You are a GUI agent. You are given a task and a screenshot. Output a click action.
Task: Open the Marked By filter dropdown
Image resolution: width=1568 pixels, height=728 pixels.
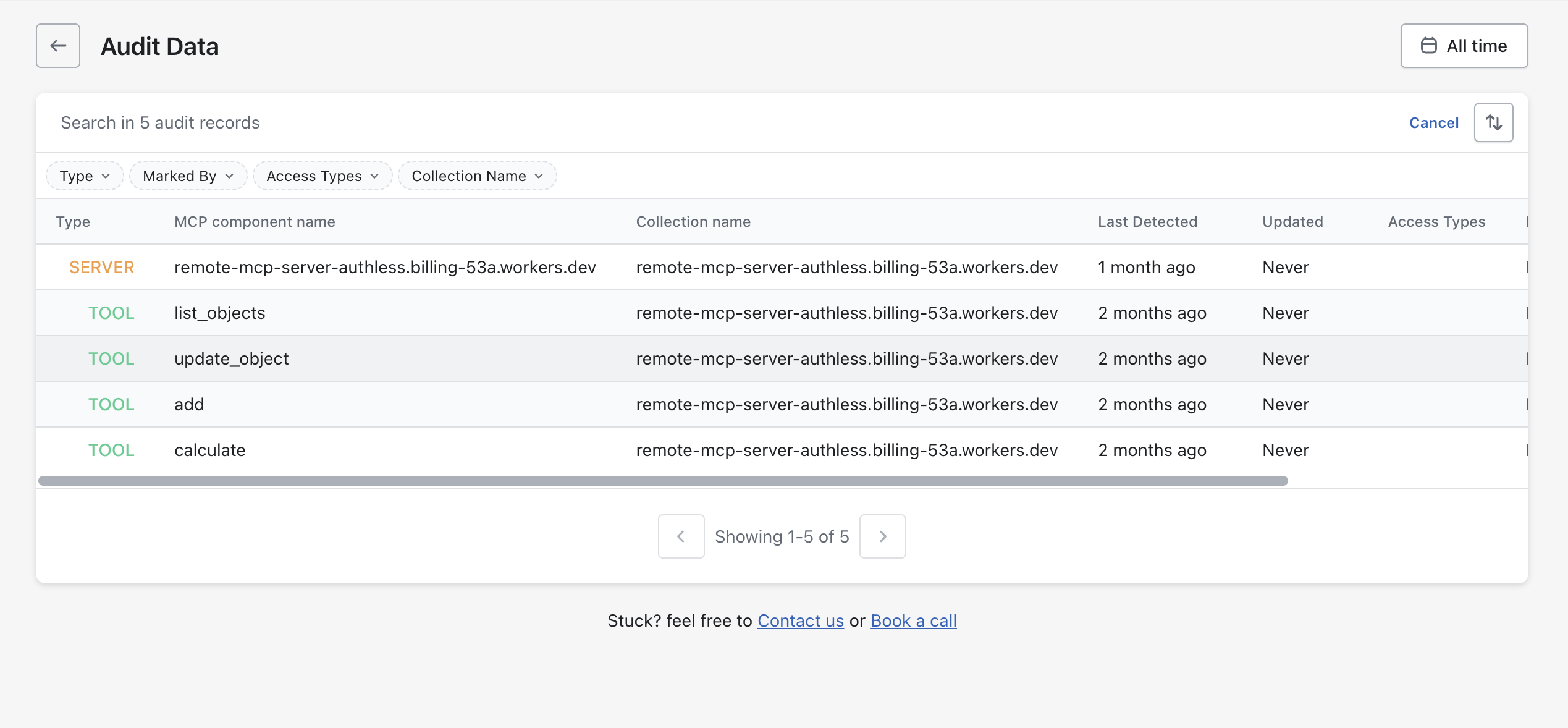188,176
